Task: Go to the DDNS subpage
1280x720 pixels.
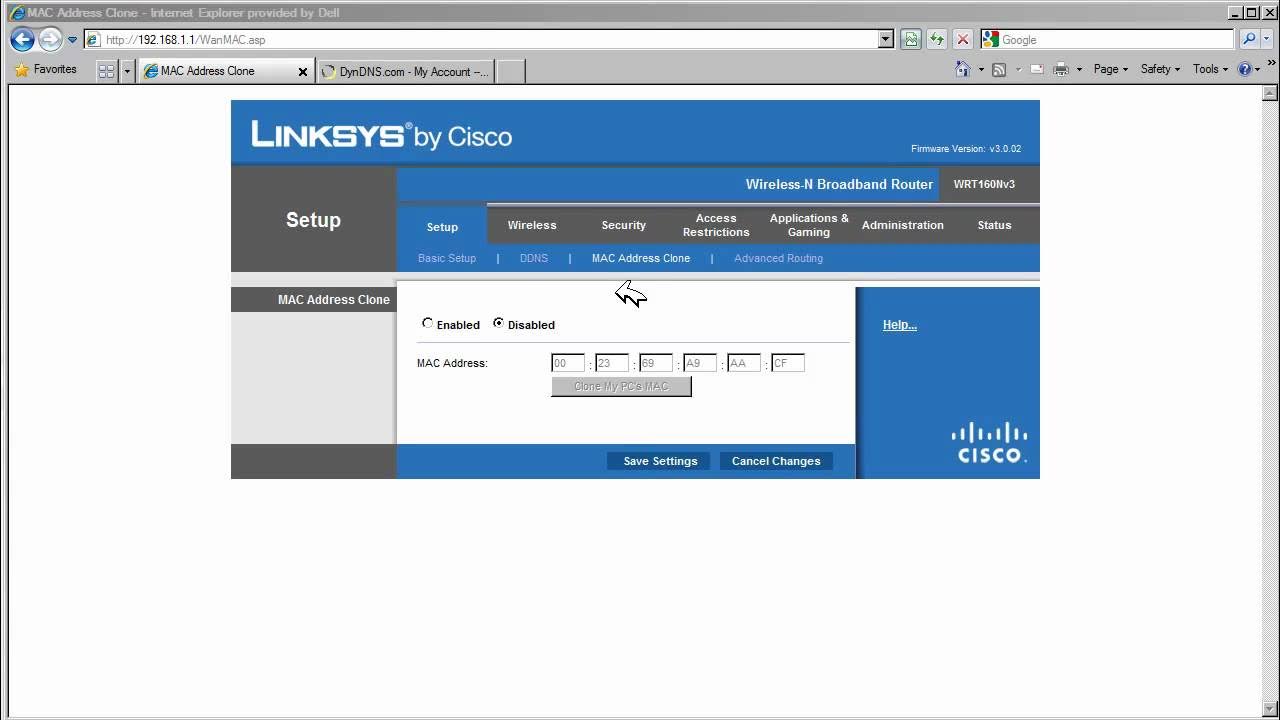Action: click(534, 258)
